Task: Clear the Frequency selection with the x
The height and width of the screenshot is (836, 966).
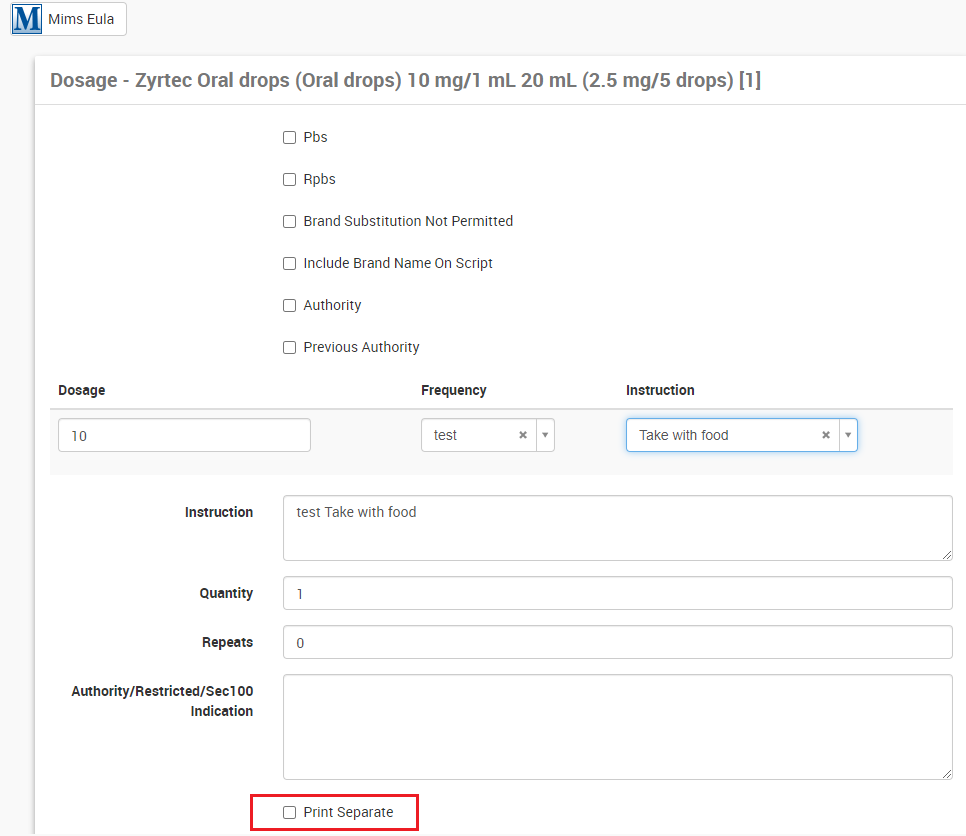Action: [x=523, y=435]
